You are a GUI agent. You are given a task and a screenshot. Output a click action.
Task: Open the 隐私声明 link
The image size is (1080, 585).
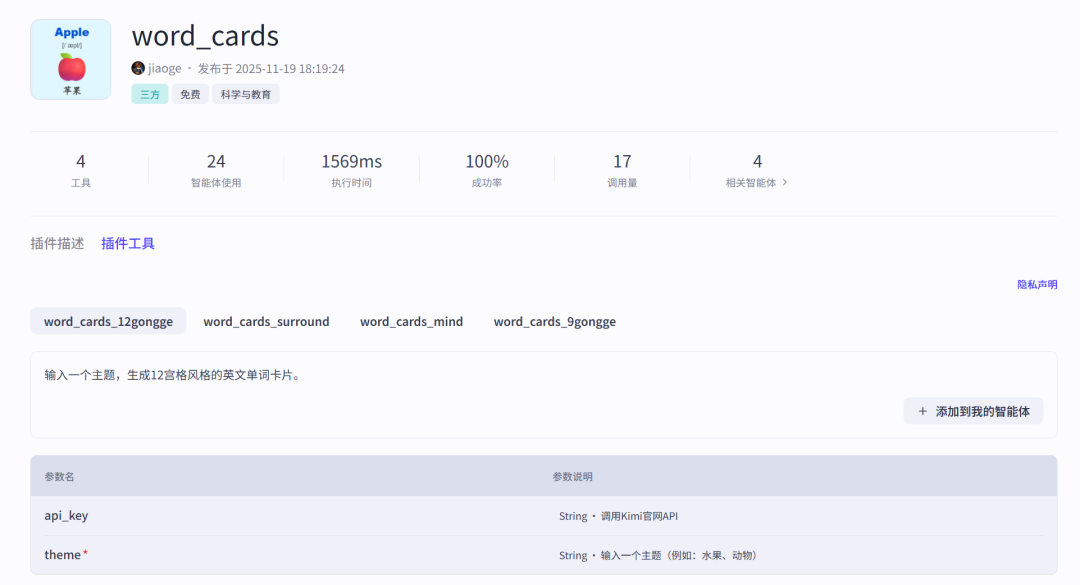pos(1037,285)
